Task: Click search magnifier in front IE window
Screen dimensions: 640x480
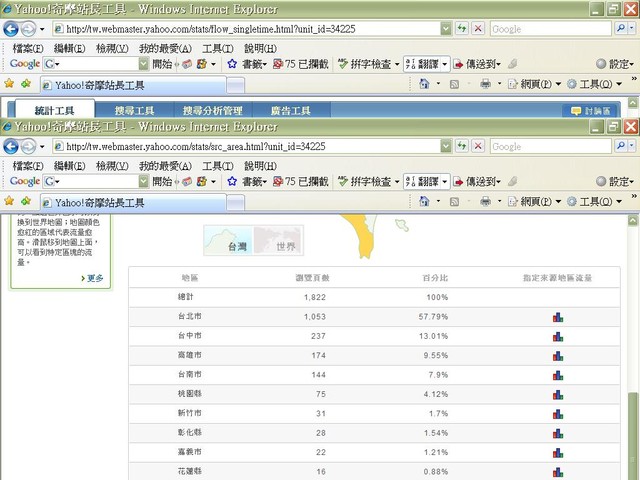Action: 621,146
